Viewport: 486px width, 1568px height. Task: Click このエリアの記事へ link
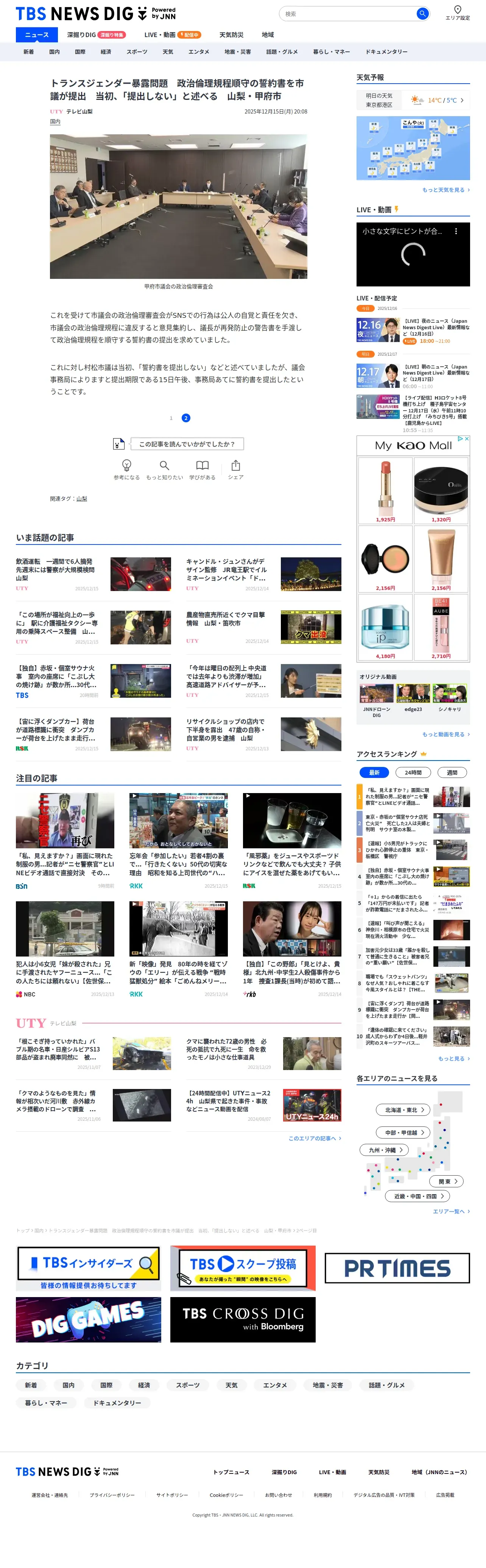tap(315, 1138)
